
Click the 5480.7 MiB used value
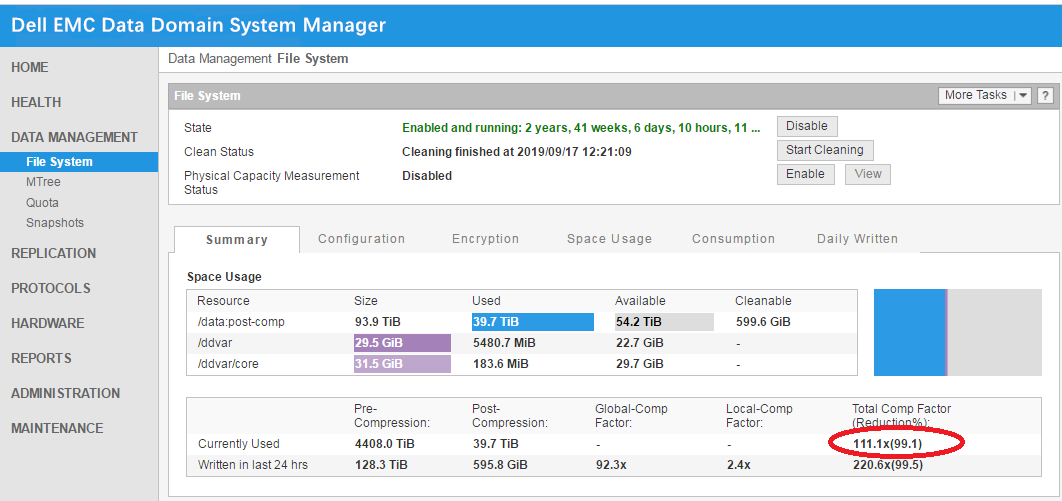tap(504, 343)
